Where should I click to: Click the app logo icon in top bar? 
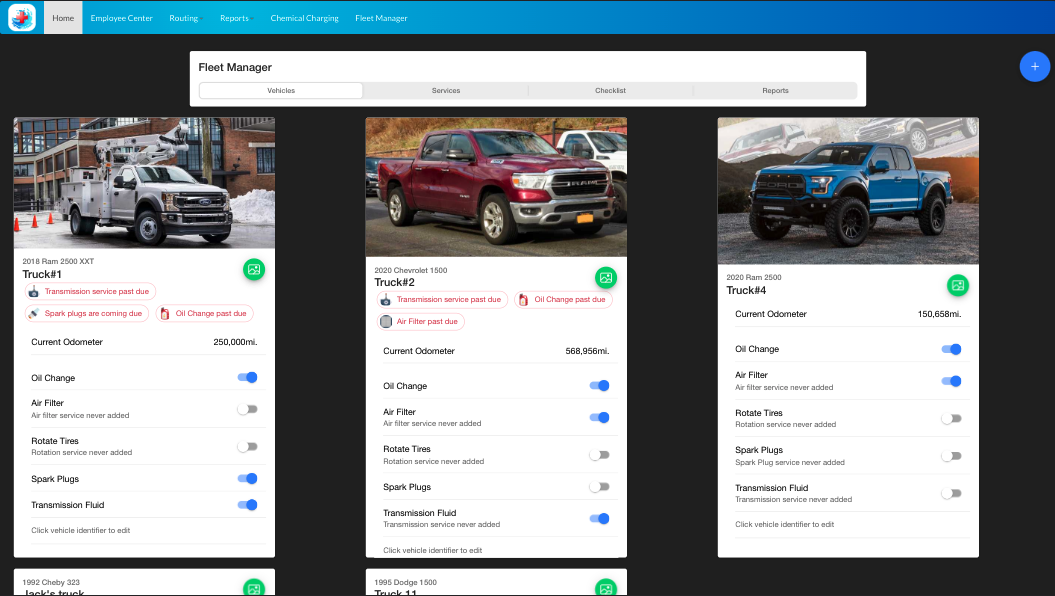[x=22, y=17]
